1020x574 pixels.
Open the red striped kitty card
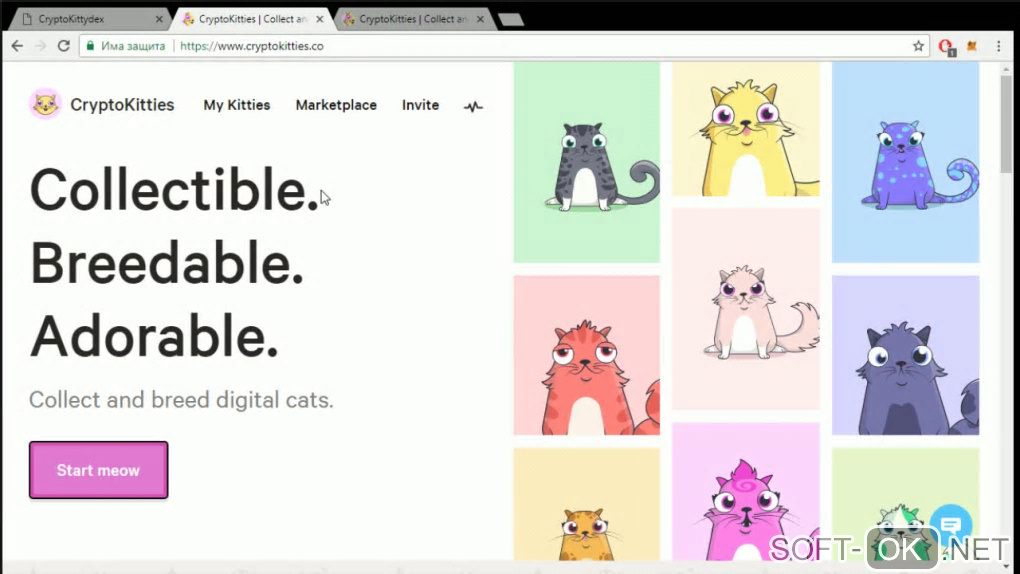[x=587, y=355]
